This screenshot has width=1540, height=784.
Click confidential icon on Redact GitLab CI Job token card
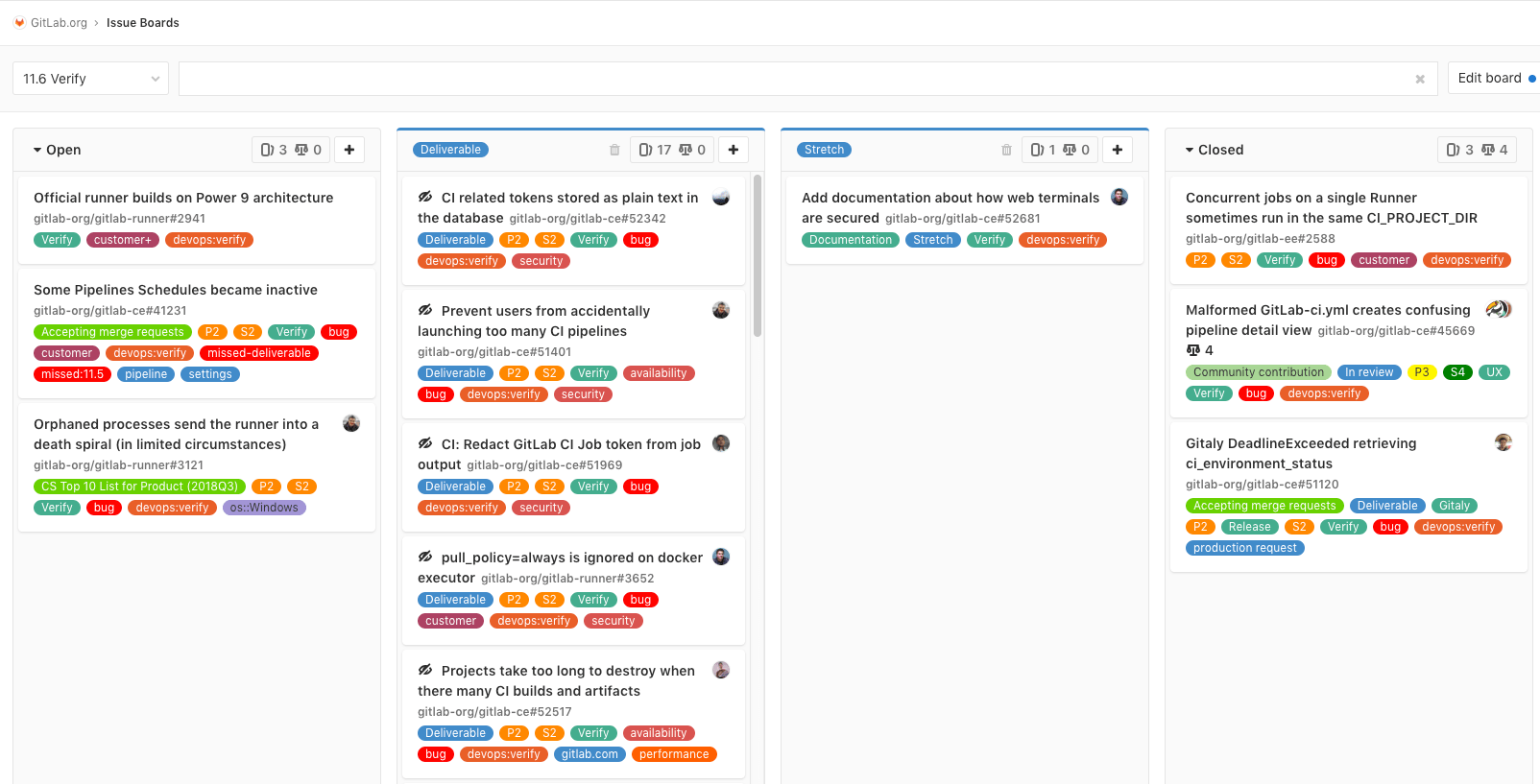pos(425,443)
